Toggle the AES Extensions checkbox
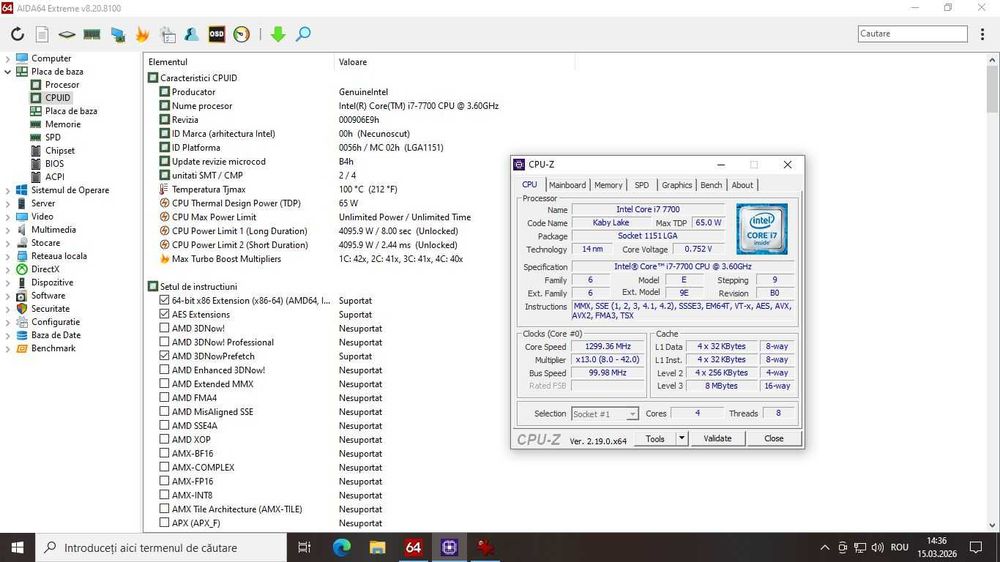Screen dimensions: 1000x562 pyautogui.click(x=165, y=314)
